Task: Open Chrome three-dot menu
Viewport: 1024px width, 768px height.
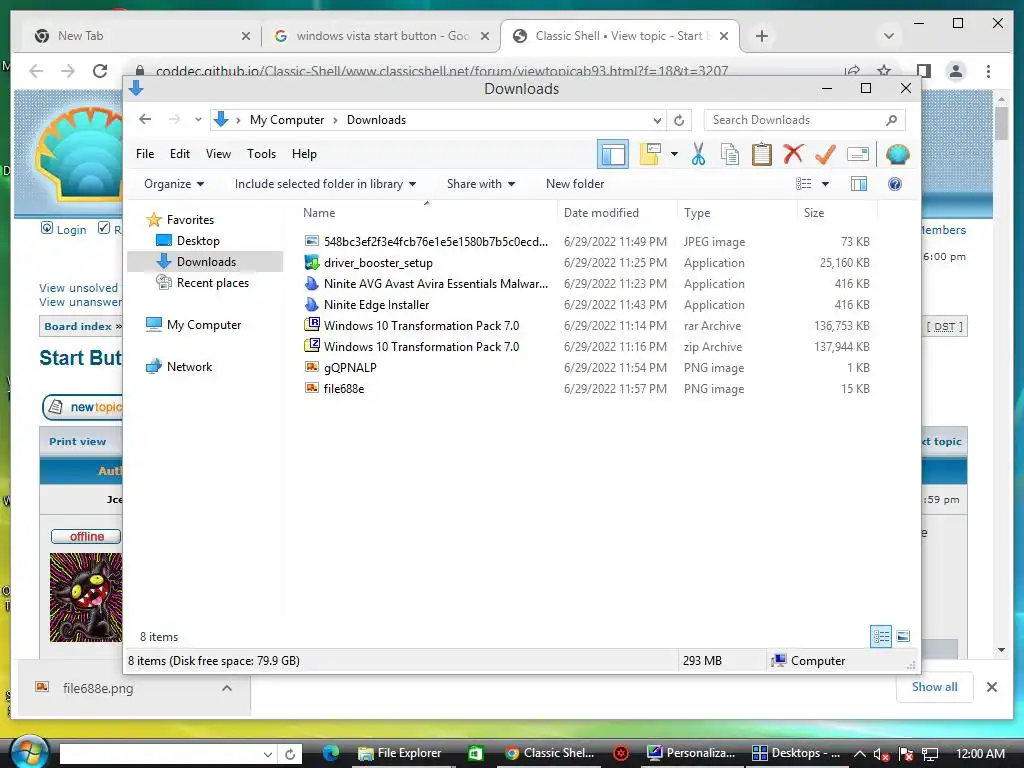Action: (988, 71)
